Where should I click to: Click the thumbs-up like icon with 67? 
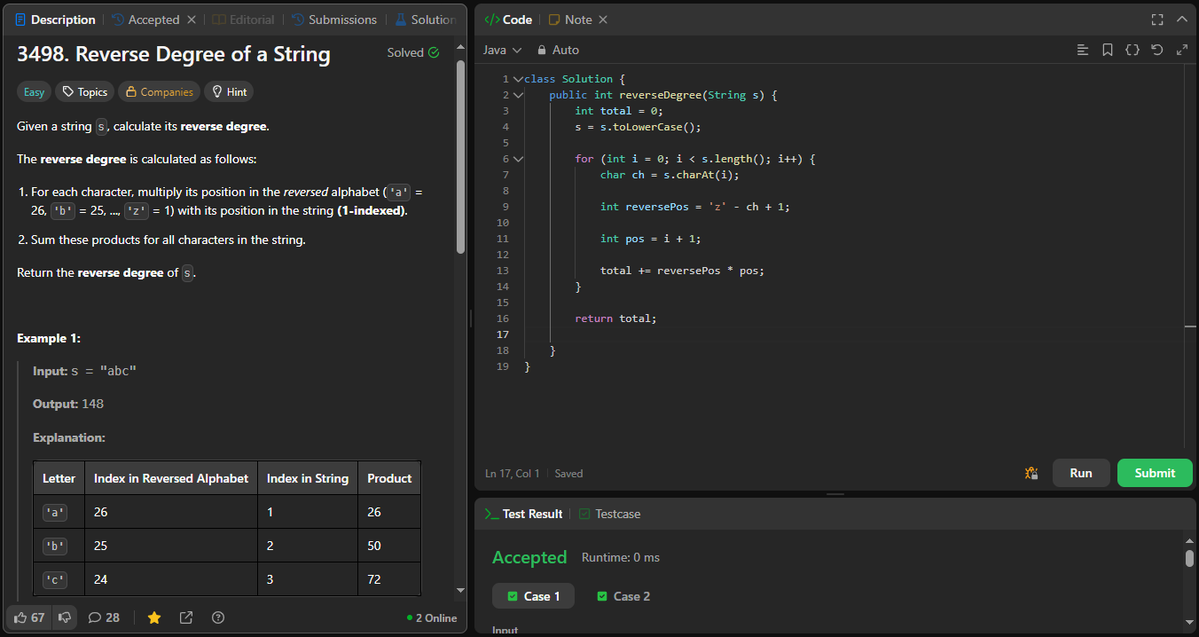pyautogui.click(x=29, y=617)
